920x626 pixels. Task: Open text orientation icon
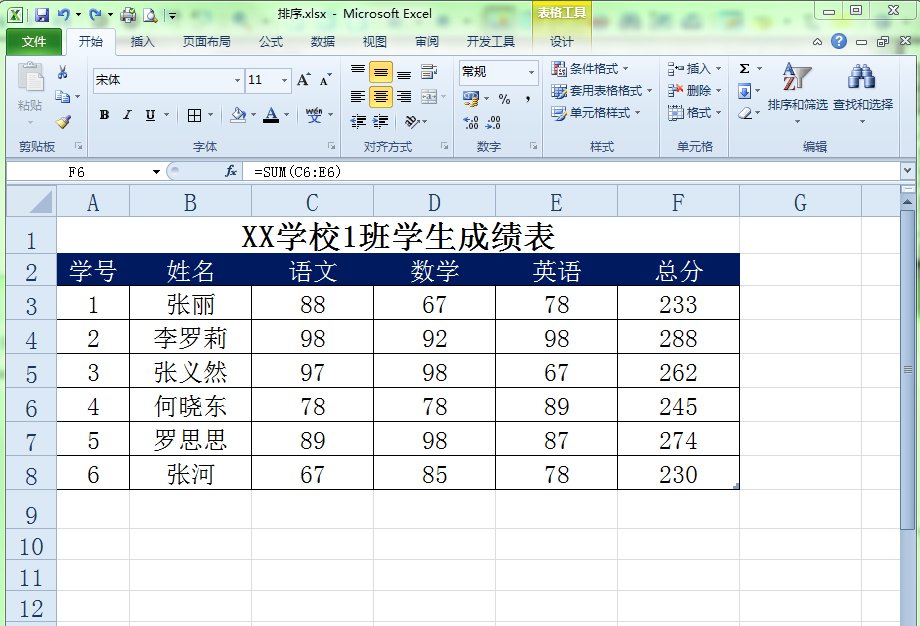(x=412, y=121)
